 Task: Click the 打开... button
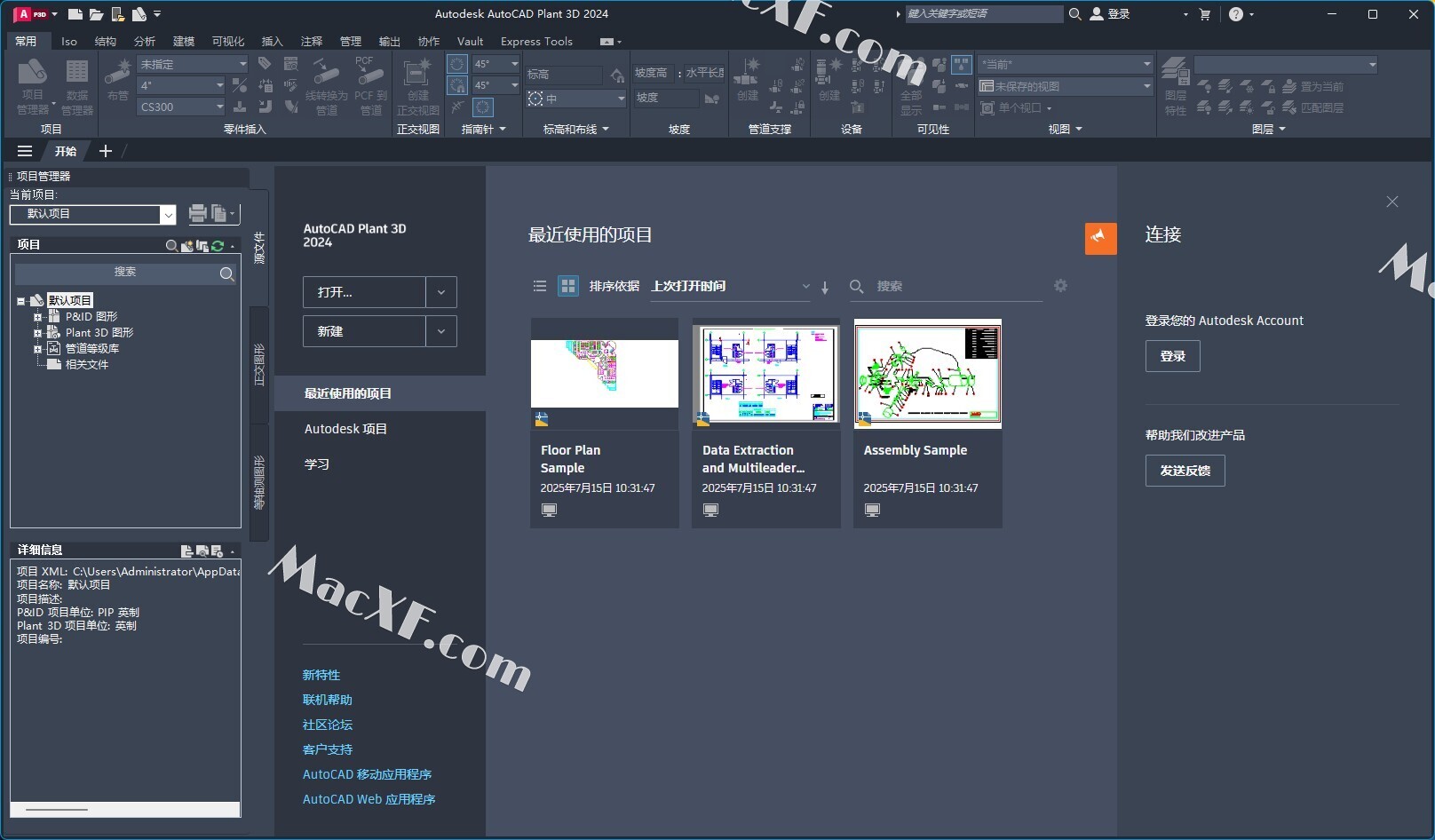click(x=364, y=292)
